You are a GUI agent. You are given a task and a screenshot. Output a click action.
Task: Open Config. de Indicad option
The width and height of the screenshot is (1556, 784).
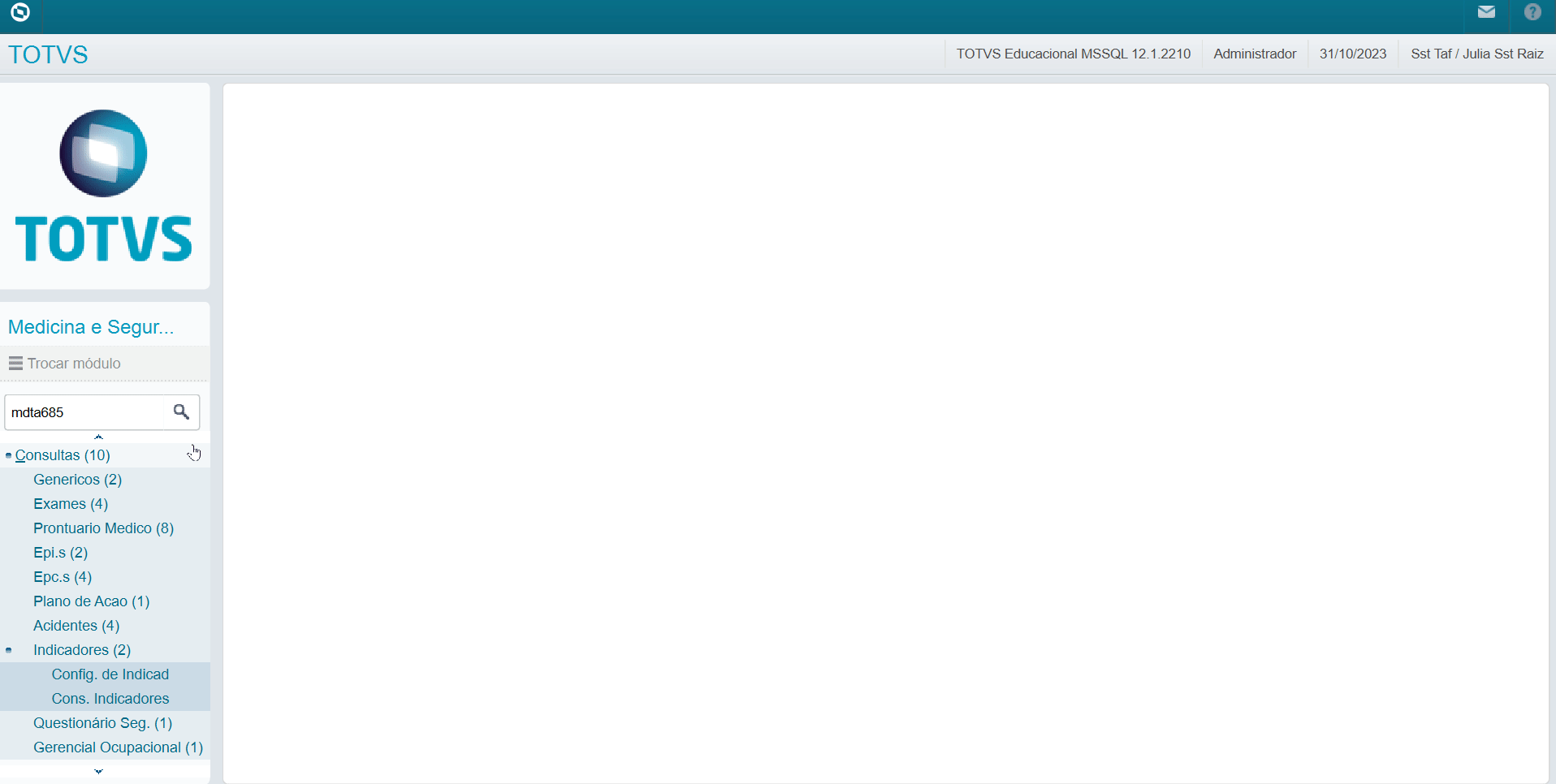point(110,674)
